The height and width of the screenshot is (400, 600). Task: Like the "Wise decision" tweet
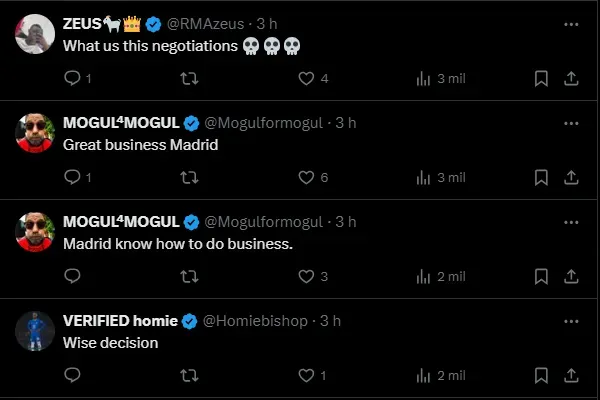tap(307, 375)
